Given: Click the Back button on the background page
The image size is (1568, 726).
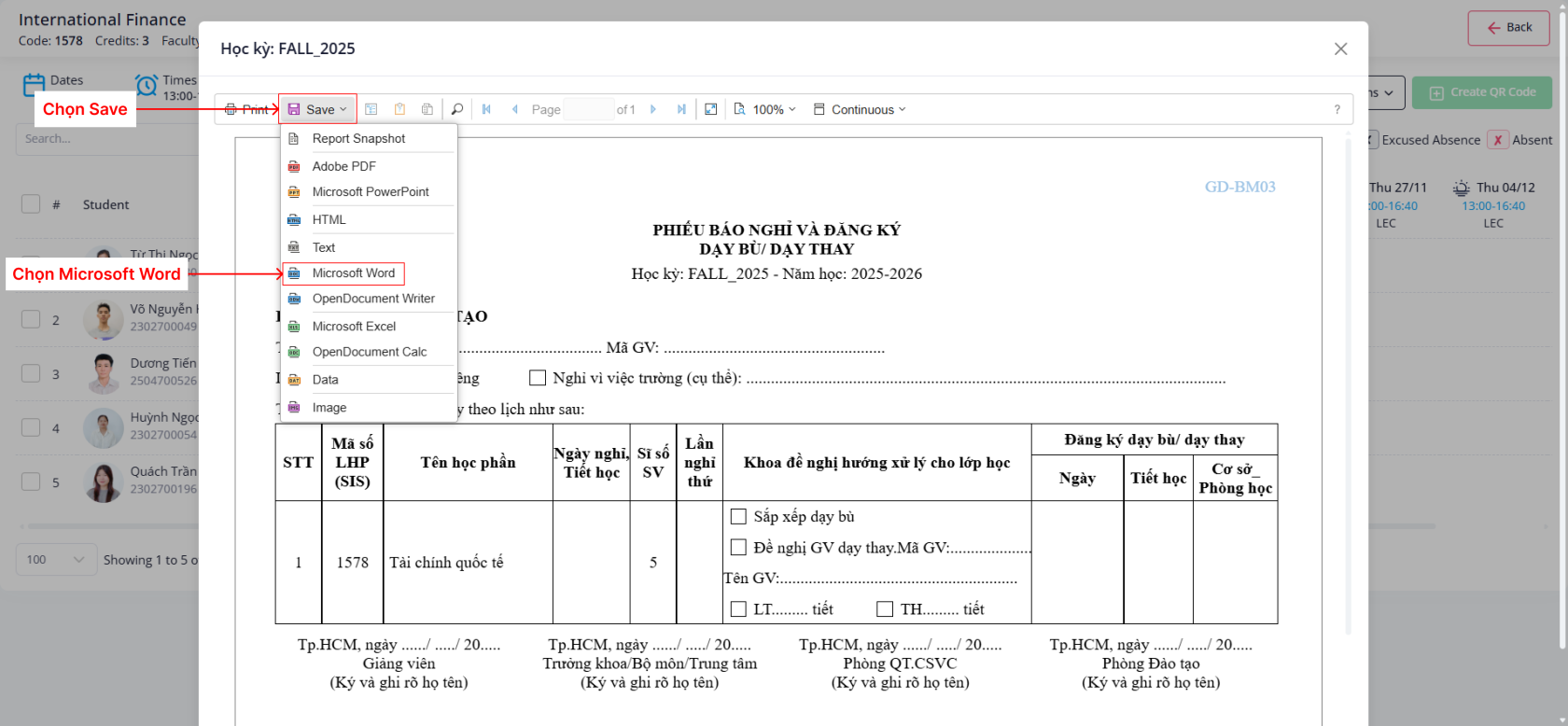Looking at the screenshot, I should (1508, 28).
